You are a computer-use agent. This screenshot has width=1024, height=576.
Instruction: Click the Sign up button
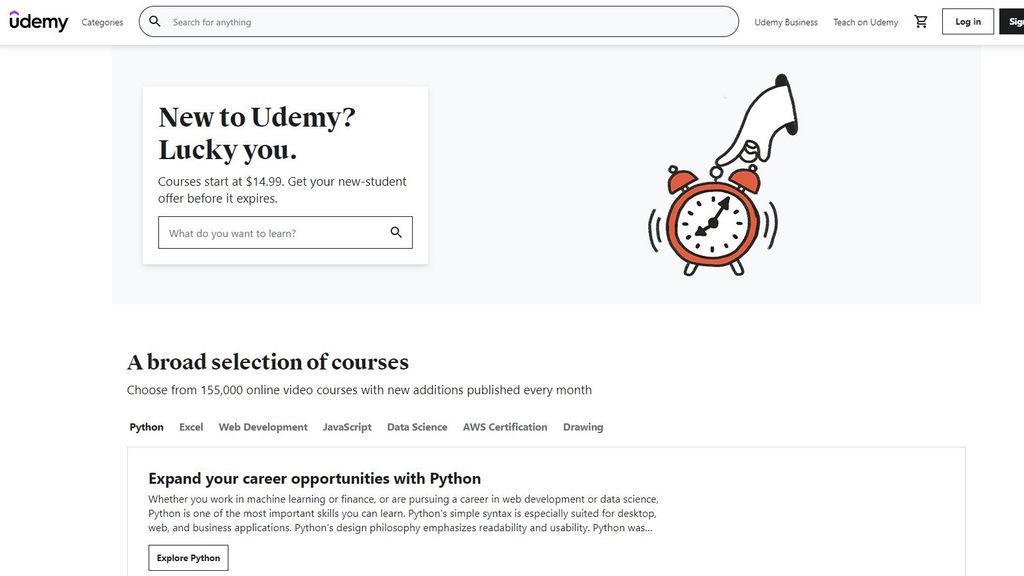pyautogui.click(x=1014, y=21)
